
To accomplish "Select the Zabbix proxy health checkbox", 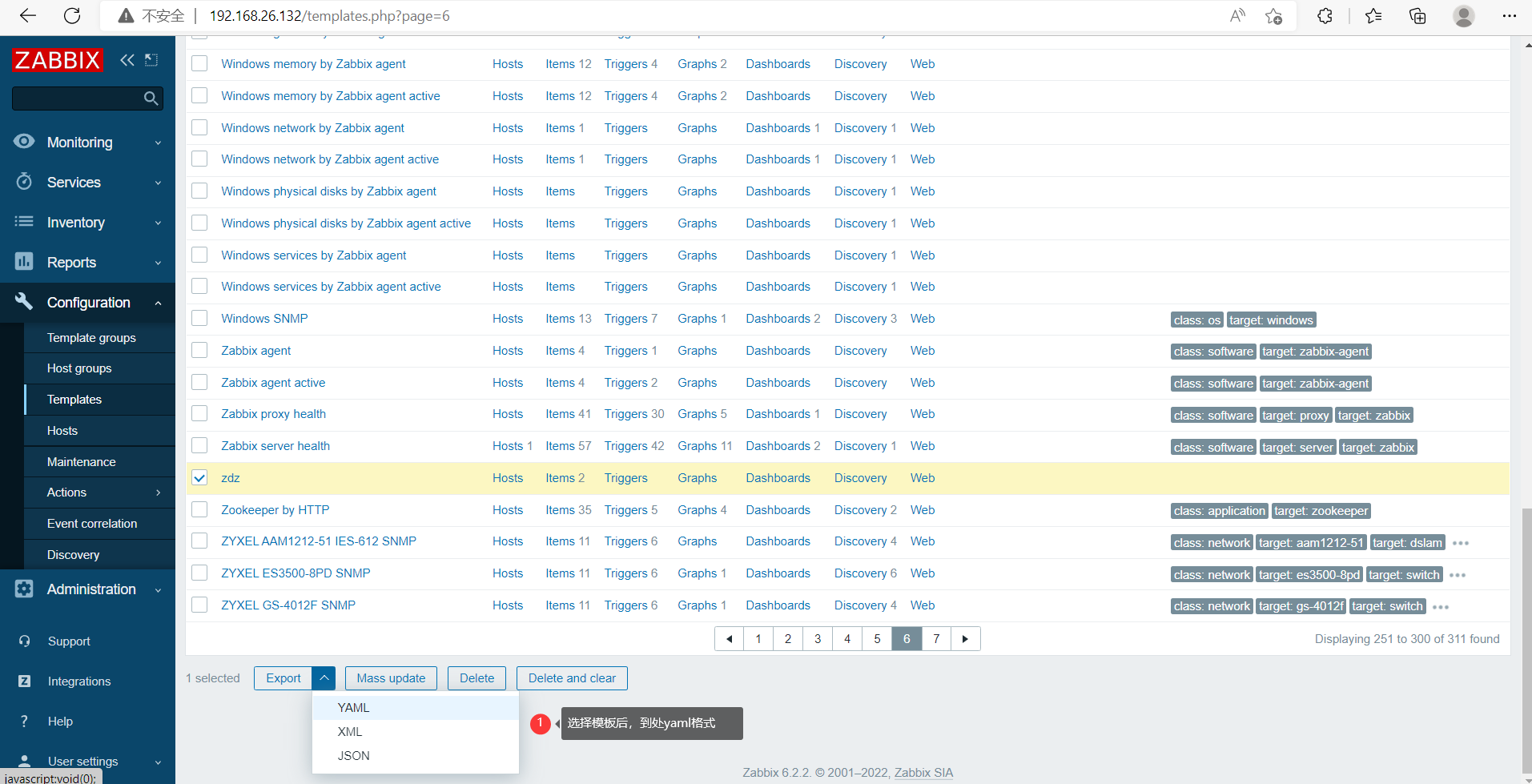I will point(199,413).
